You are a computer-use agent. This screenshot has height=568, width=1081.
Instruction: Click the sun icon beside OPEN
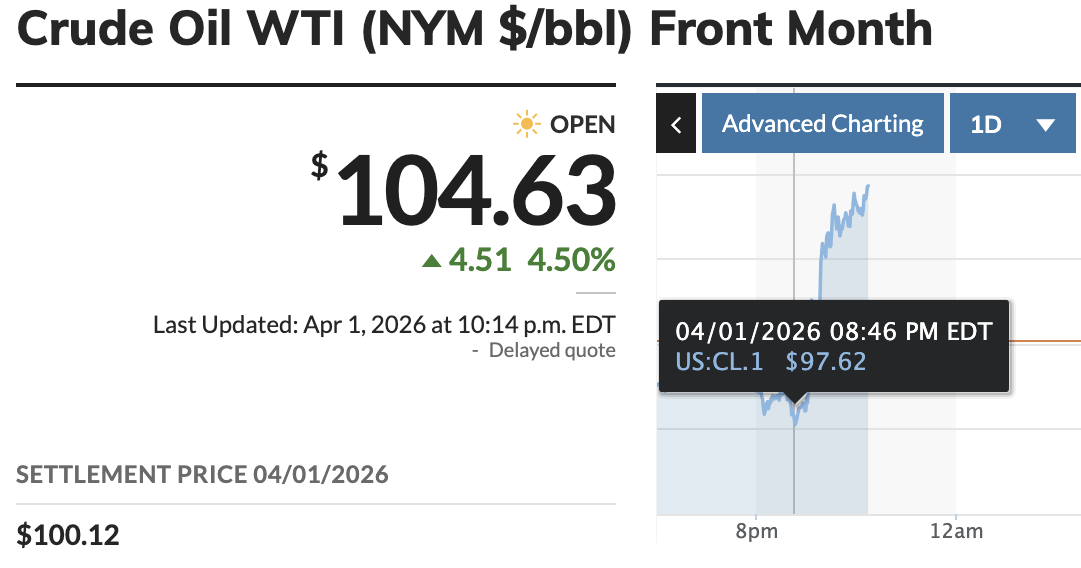tap(526, 124)
